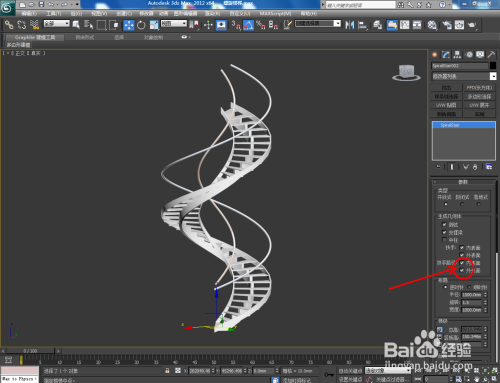Toggle the 扶手 外表面 checkbox
Screen dimensions: 500x383
pyautogui.click(x=462, y=255)
